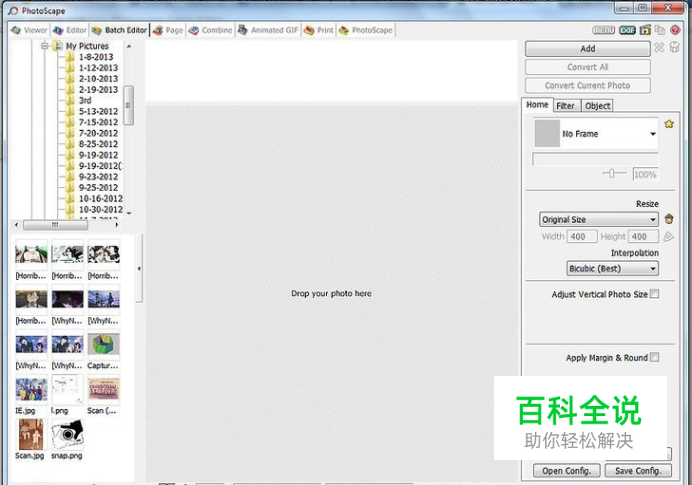692x485 pixels.
Task: Click the clear list icon beside Add
Action: pyautogui.click(x=674, y=47)
